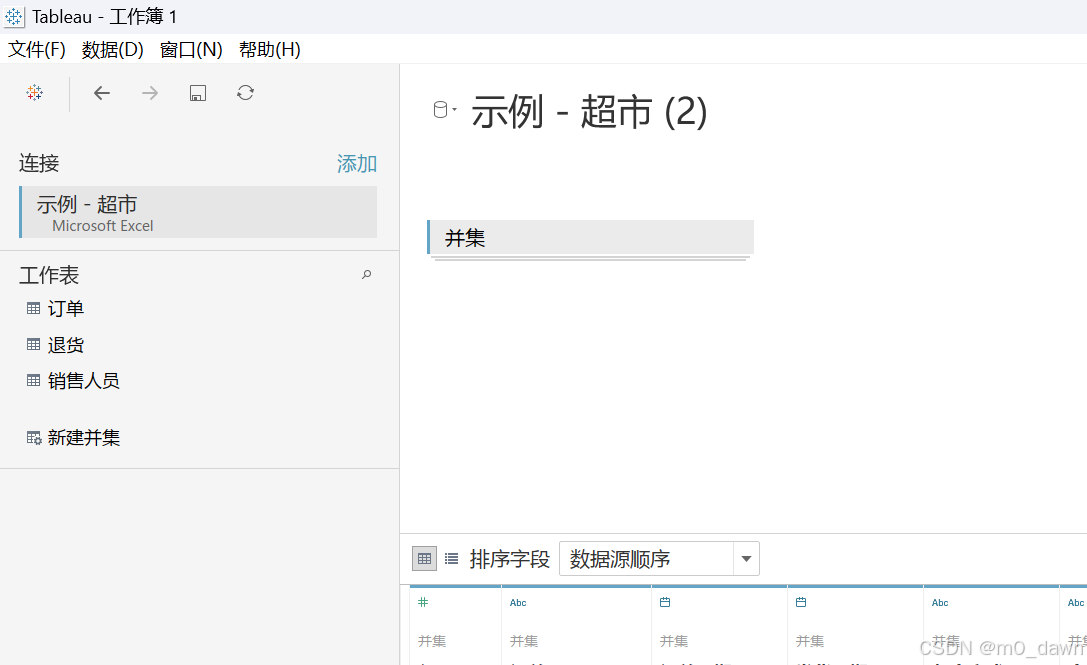Click the table icon next to 销售人员

click(33, 380)
